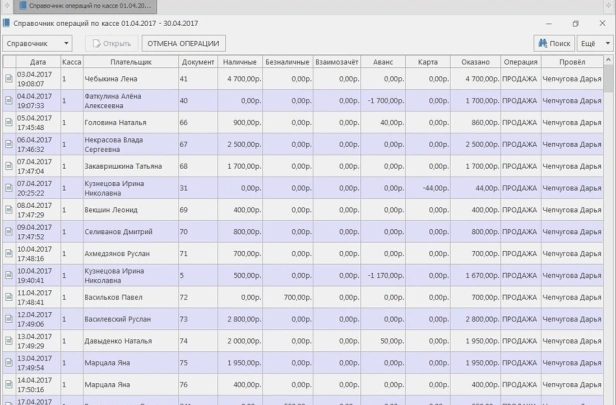Click the Открыть button
Viewport: 616px width, 405px height.
(110, 44)
